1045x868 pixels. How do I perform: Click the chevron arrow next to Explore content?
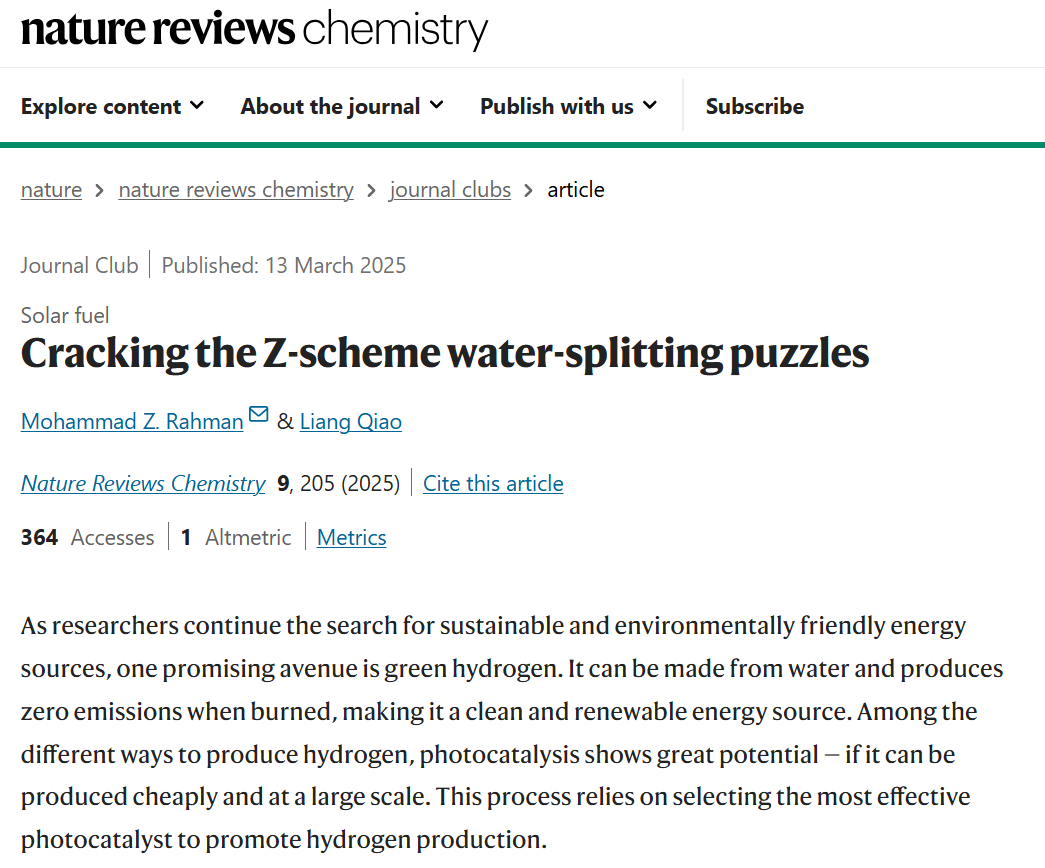click(197, 105)
